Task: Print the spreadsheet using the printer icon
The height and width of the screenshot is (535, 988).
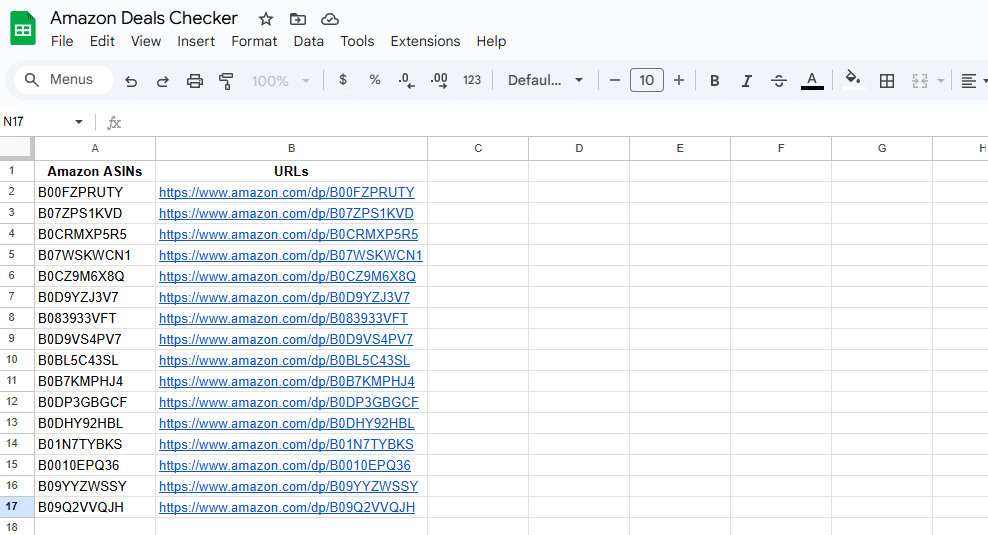Action: click(x=195, y=81)
